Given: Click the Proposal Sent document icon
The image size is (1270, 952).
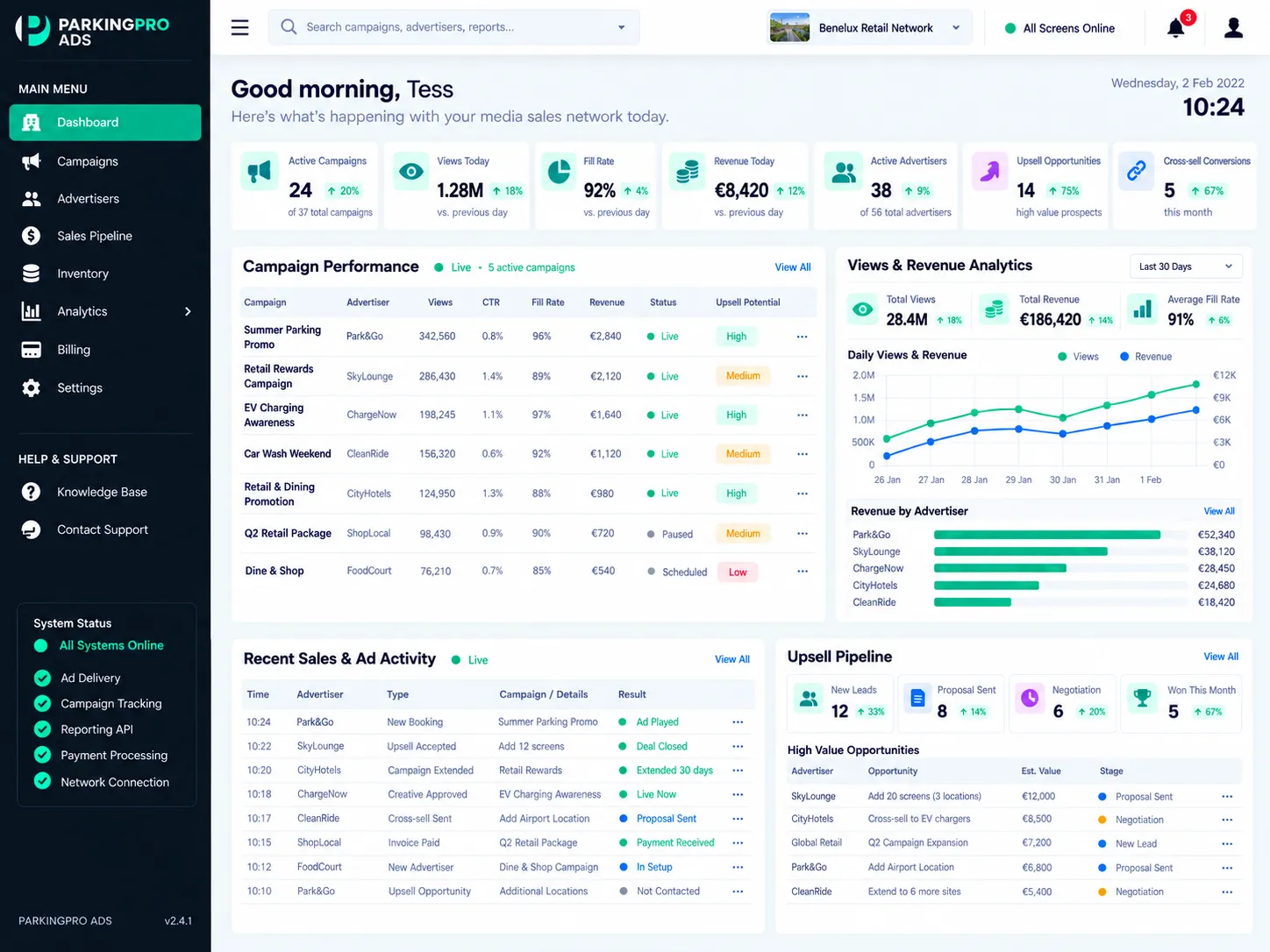Looking at the screenshot, I should pyautogui.click(x=917, y=698).
